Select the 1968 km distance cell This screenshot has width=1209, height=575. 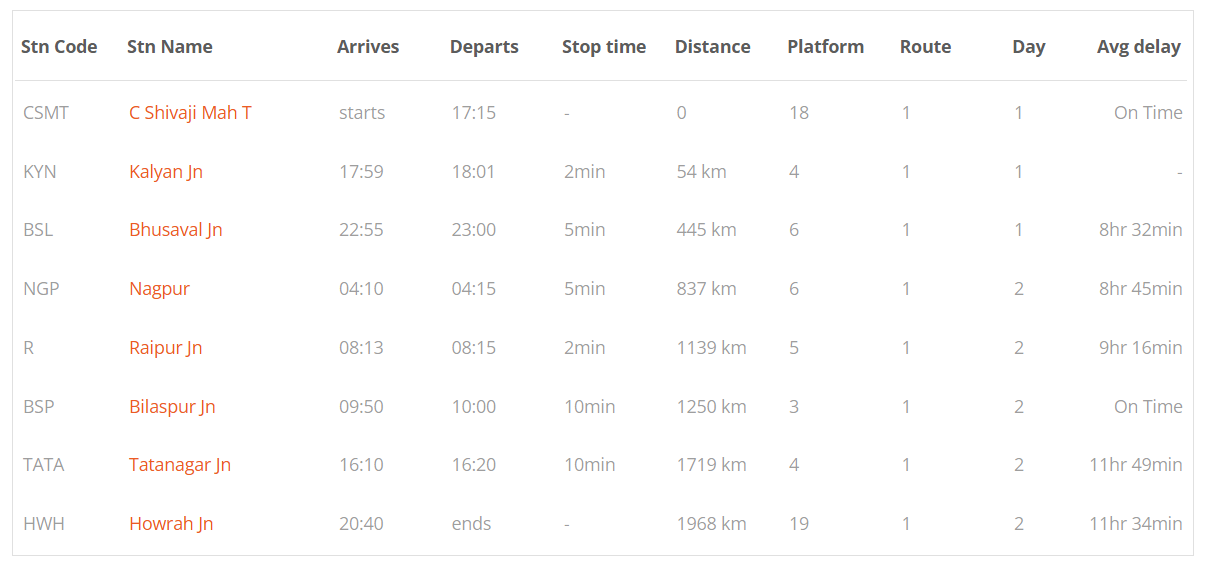[x=712, y=524]
